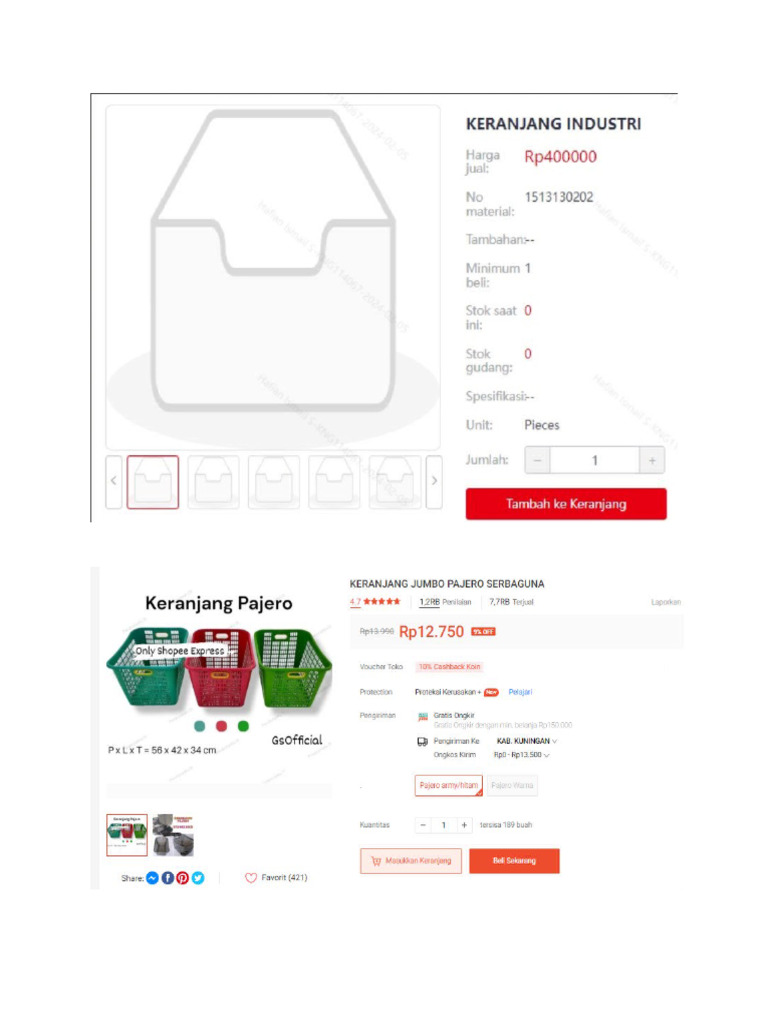Click the Jumlah quantity input field
The image size is (768, 1024).
(x=594, y=460)
